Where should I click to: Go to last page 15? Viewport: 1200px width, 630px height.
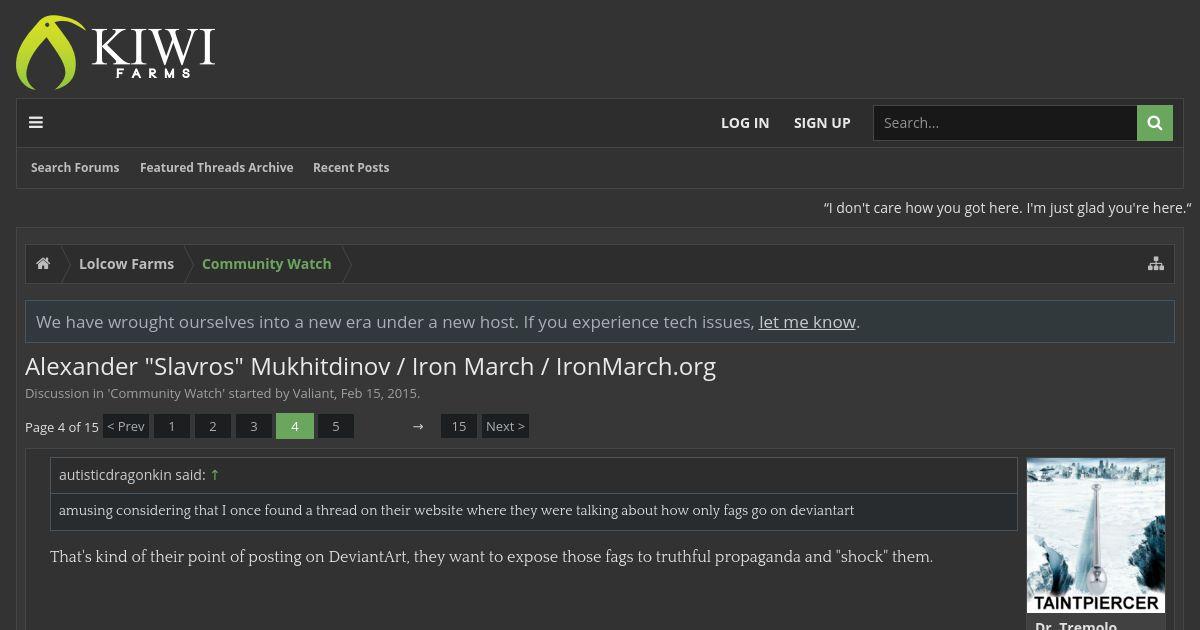coord(459,426)
